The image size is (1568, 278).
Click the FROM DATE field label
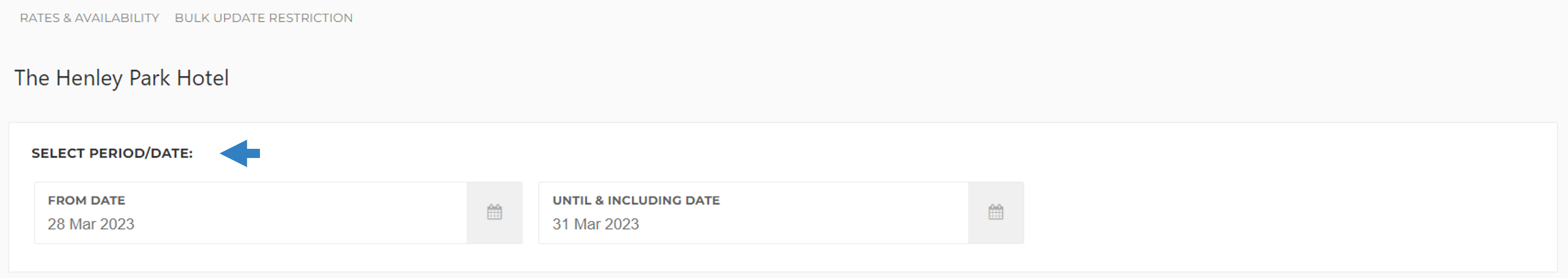click(87, 200)
